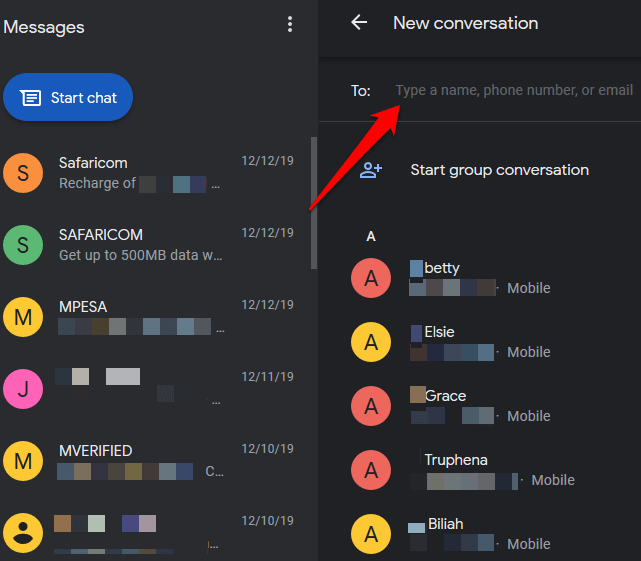Focus the To recipient input field
Image resolution: width=641 pixels, height=561 pixels.
pos(513,90)
